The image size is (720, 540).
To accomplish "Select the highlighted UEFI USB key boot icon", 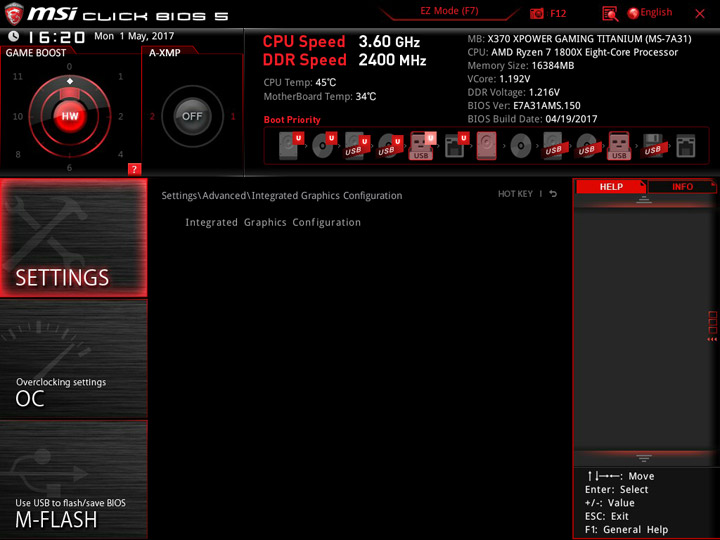I will click(422, 146).
